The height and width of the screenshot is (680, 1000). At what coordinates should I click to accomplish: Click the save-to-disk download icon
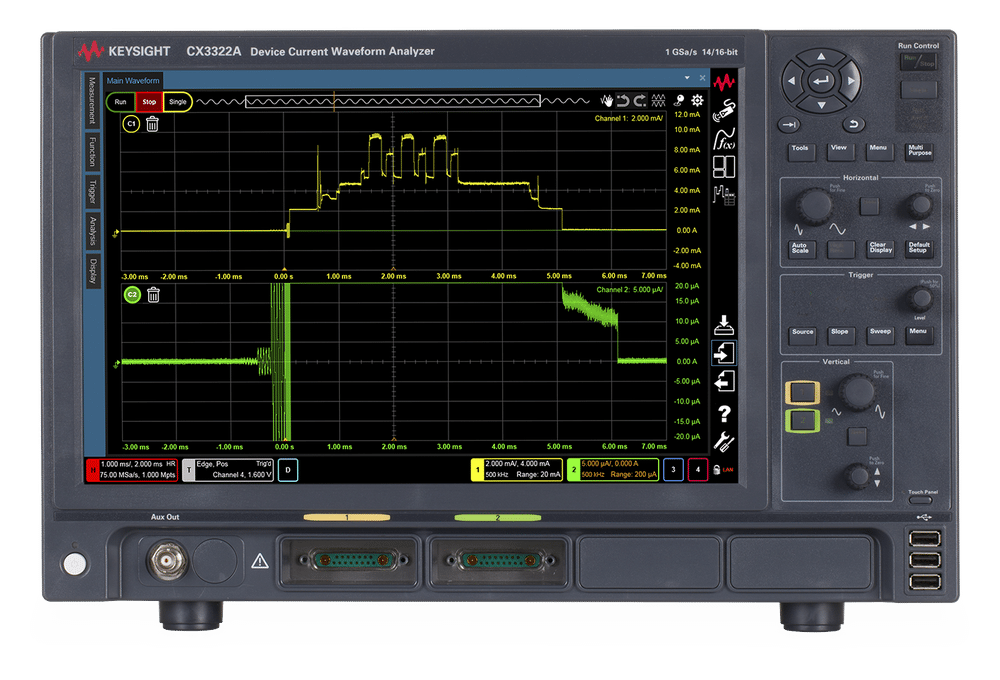tap(724, 325)
